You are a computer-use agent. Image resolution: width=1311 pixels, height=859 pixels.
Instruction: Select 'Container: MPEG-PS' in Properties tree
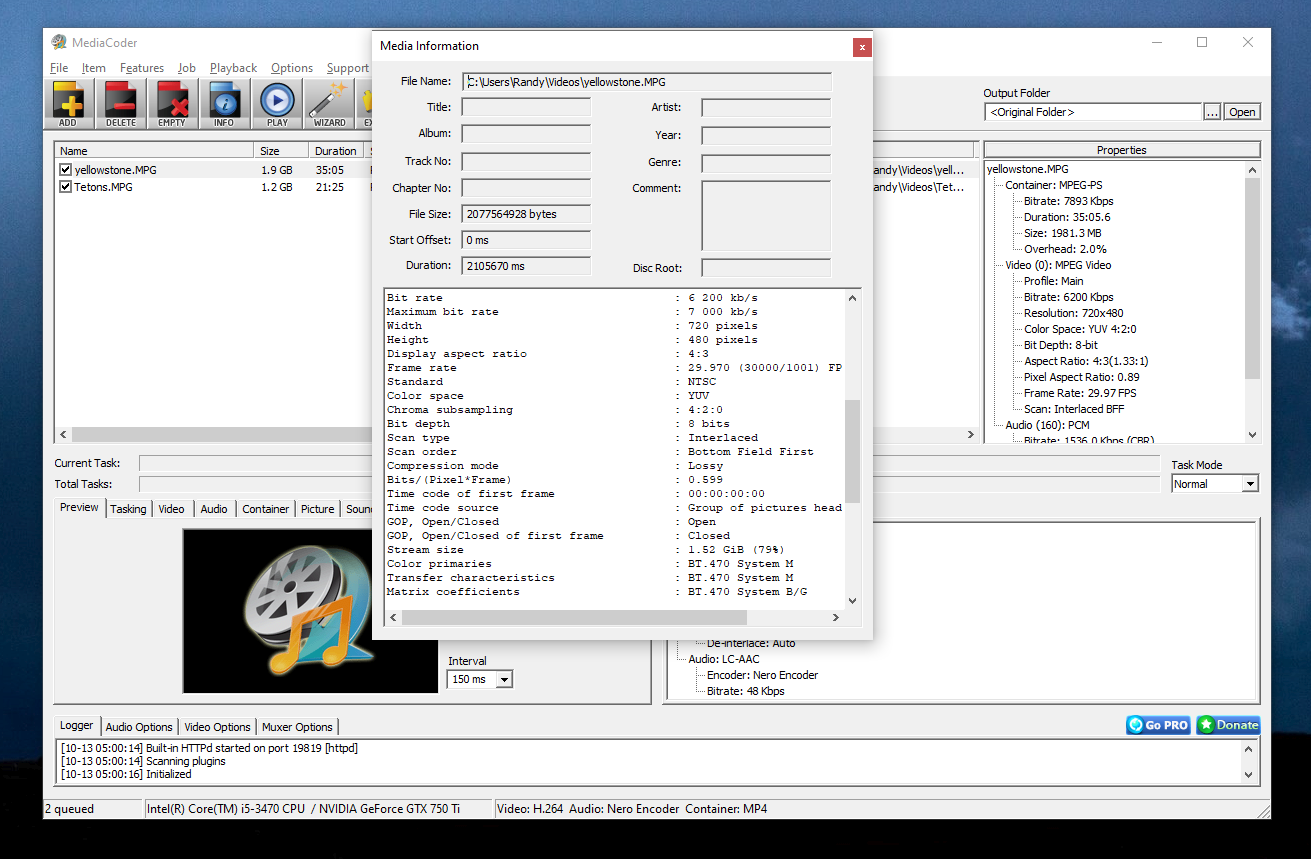click(x=1054, y=185)
